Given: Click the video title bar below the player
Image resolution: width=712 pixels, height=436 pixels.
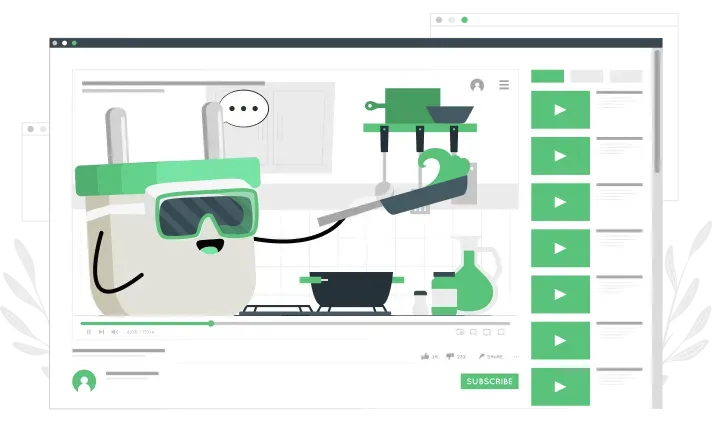Looking at the screenshot, I should point(119,351).
